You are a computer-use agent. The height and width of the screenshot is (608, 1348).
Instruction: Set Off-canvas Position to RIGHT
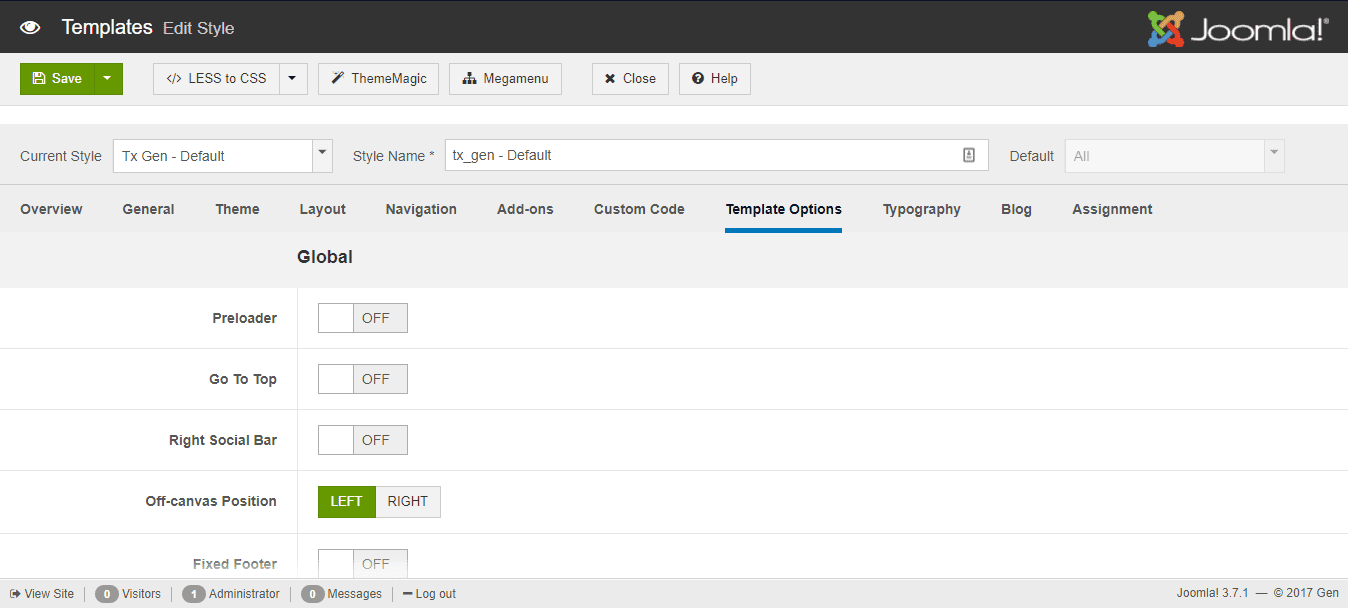(x=407, y=502)
